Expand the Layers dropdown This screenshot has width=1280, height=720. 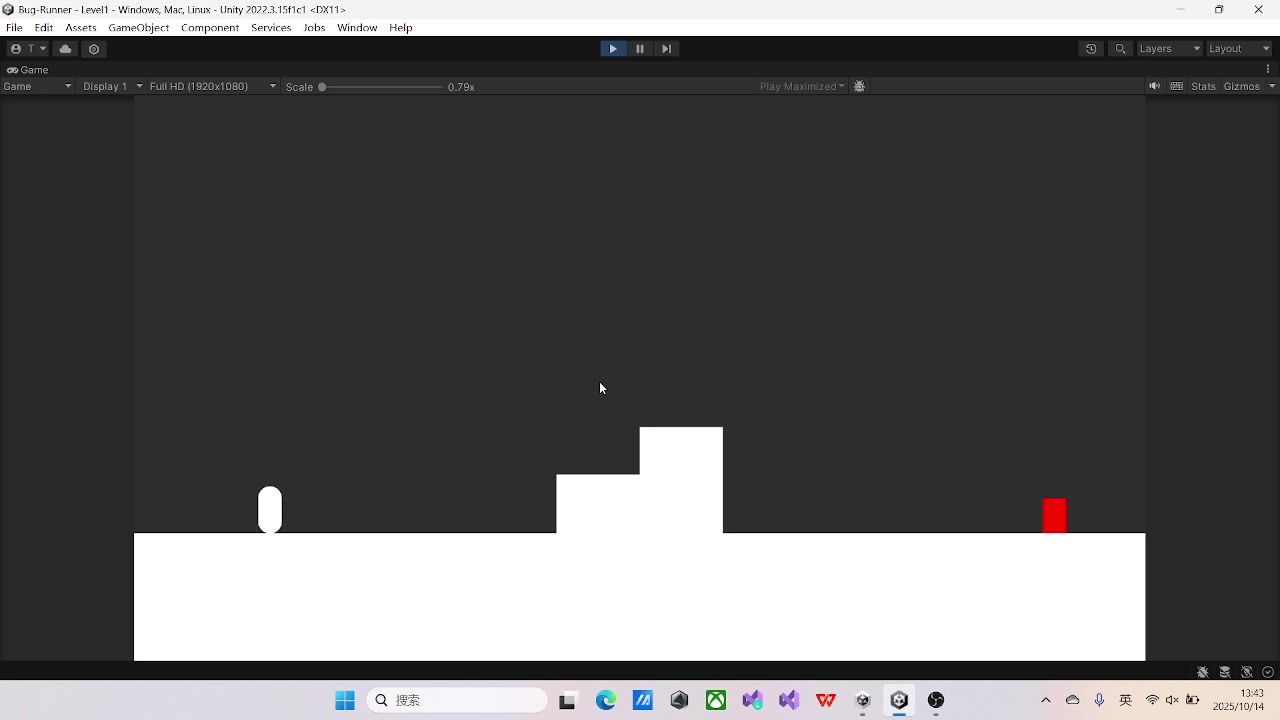click(x=1169, y=49)
